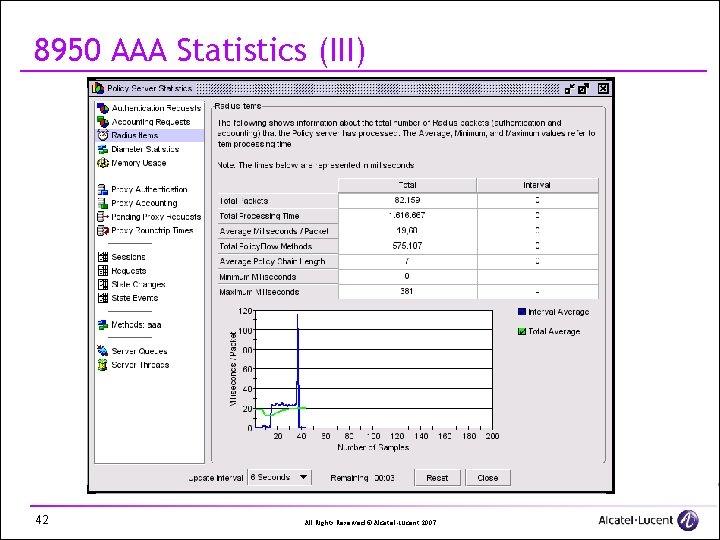Open Authentication Requests statistics
This screenshot has width=720, height=540.
156,108
